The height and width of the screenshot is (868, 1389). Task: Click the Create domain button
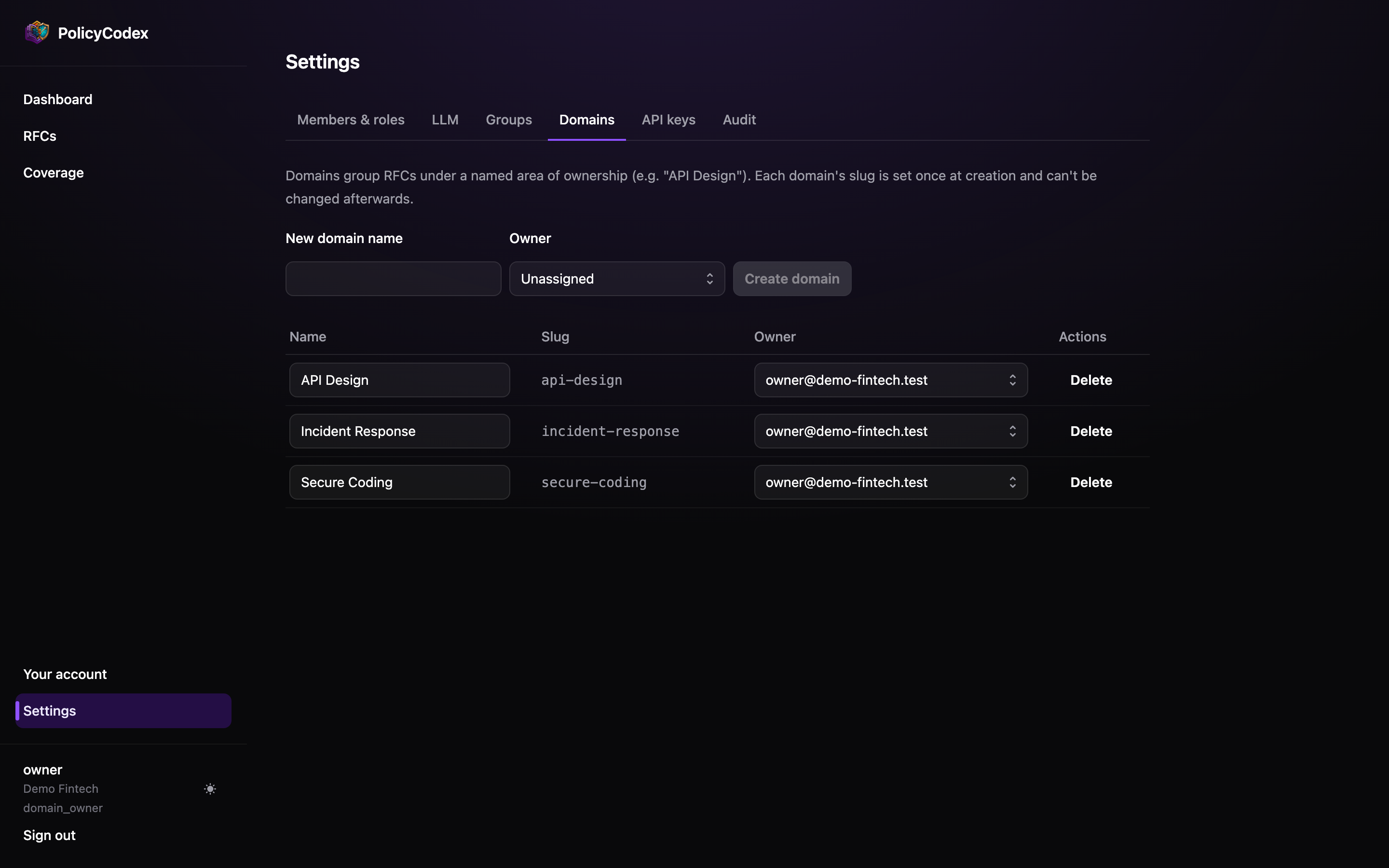(x=792, y=279)
